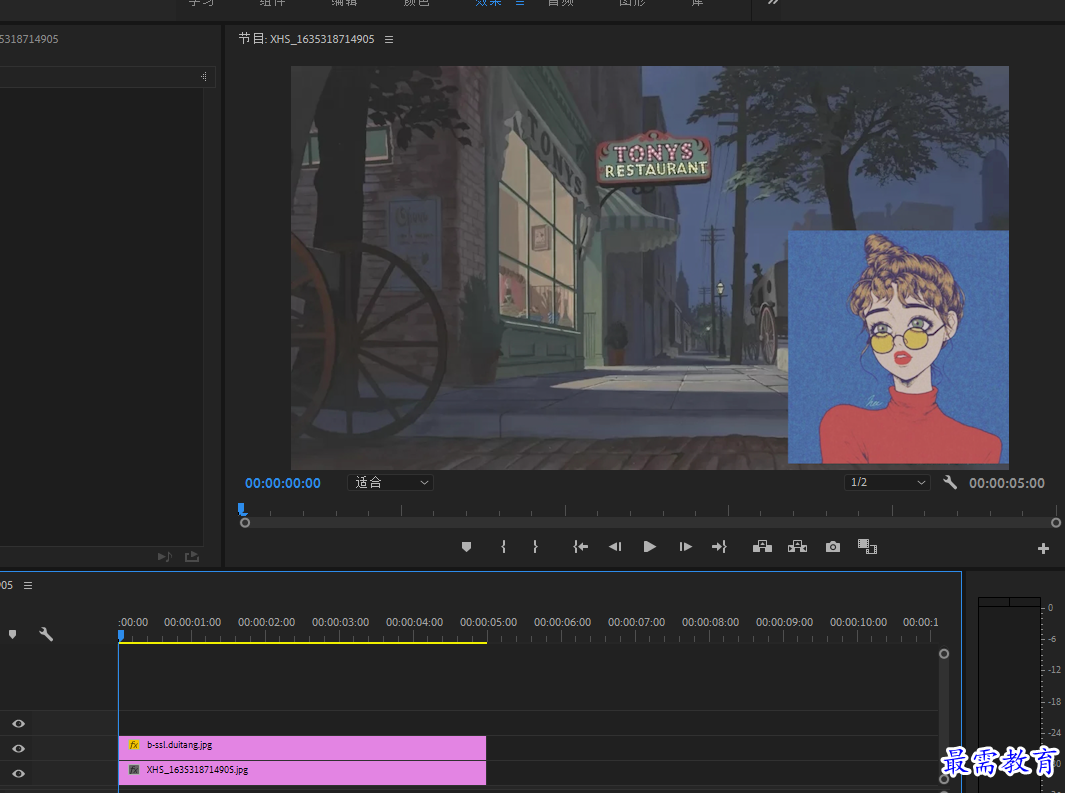Click 00:00:06:00 on the timeline ruler
Screen dimensions: 1065x793
562,622
